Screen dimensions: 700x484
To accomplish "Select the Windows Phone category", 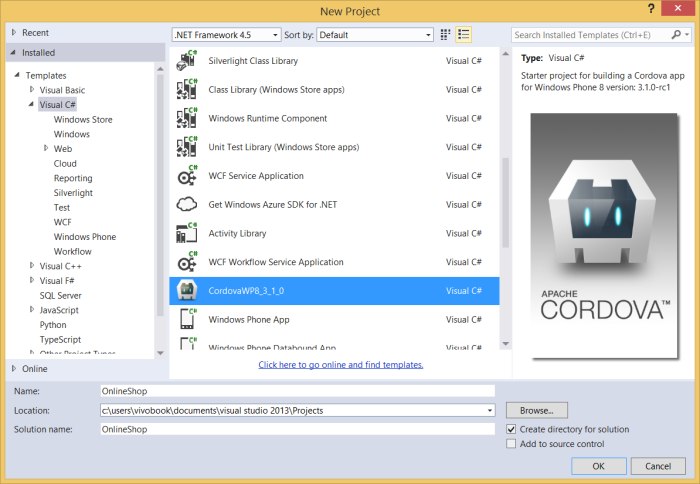I will coord(85,237).
